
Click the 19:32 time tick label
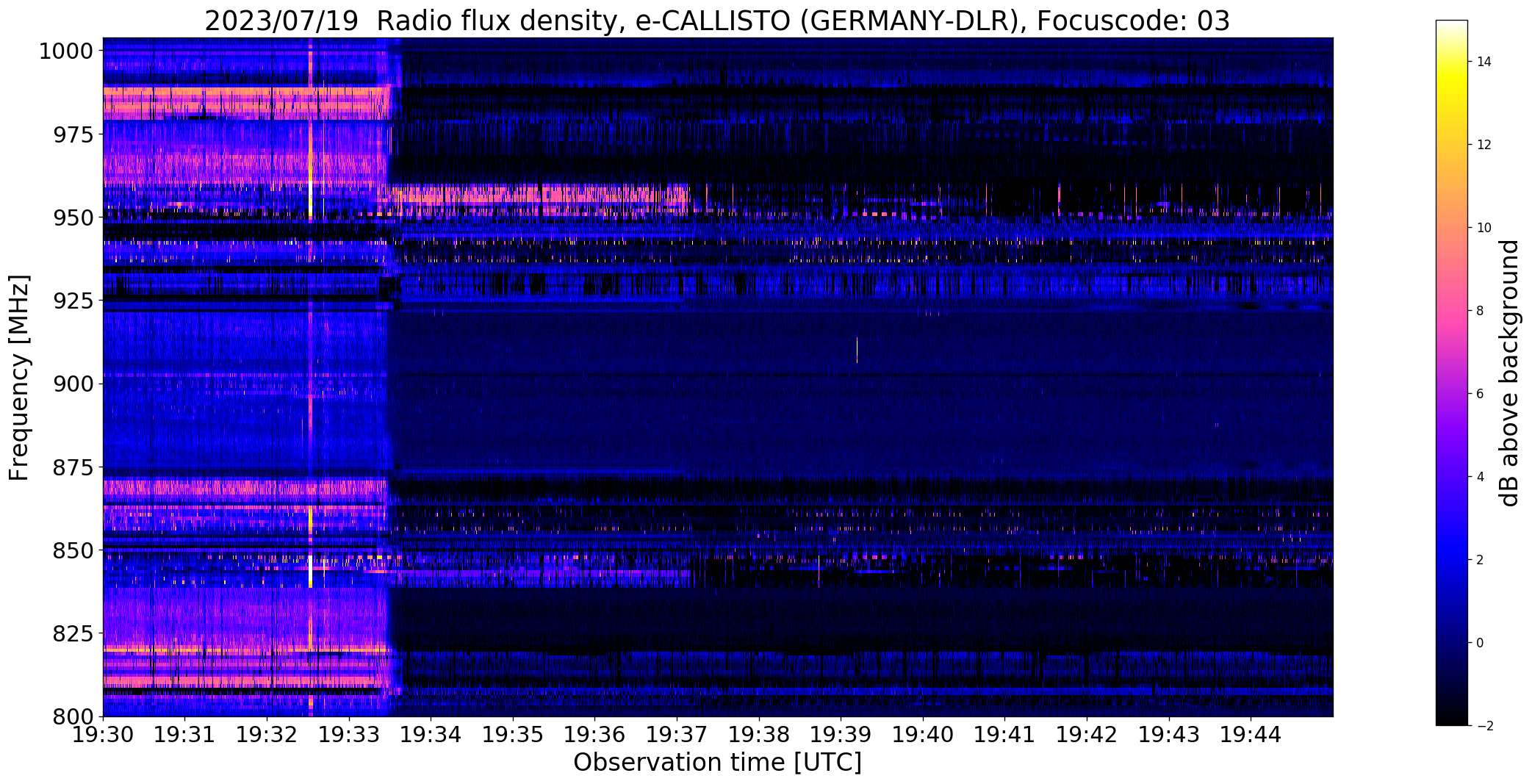[x=267, y=734]
